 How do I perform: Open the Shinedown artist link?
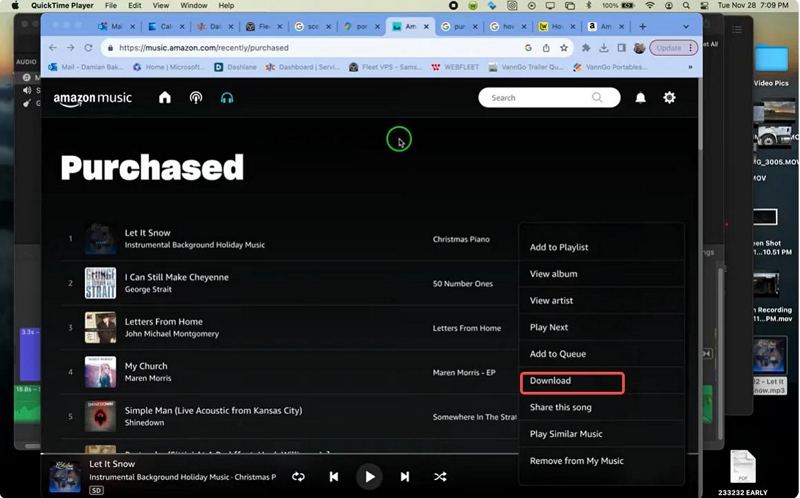144,422
